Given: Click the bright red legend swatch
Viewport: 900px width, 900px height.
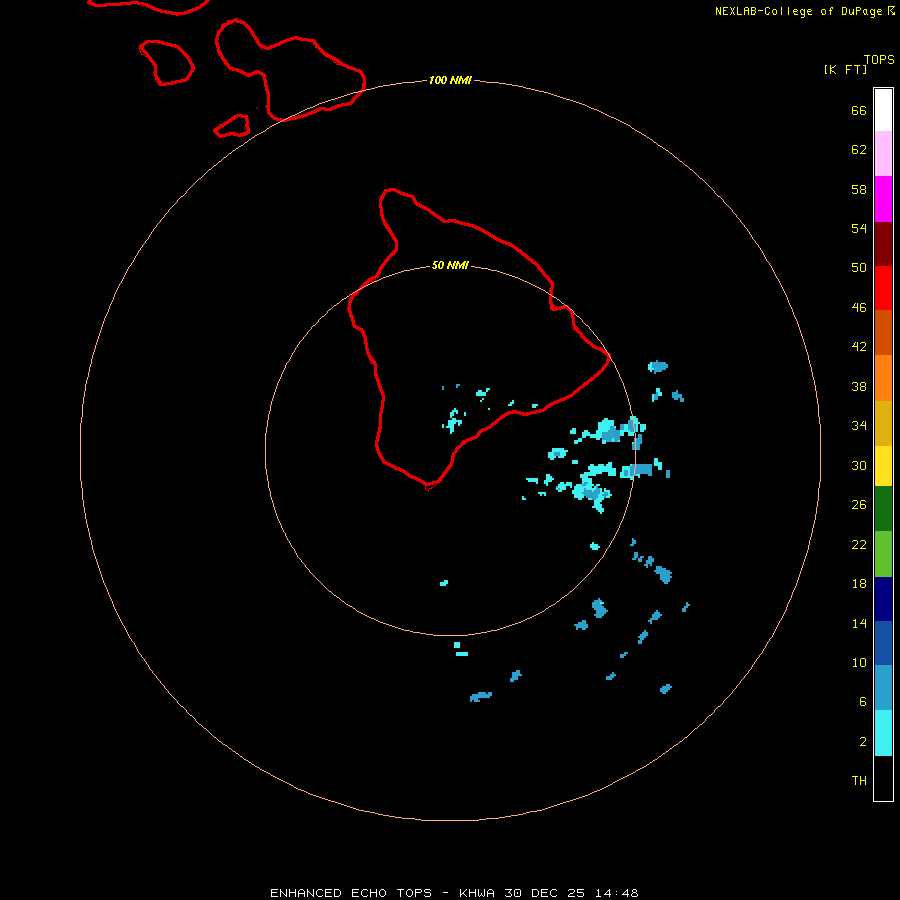Looking at the screenshot, I should click(x=883, y=288).
